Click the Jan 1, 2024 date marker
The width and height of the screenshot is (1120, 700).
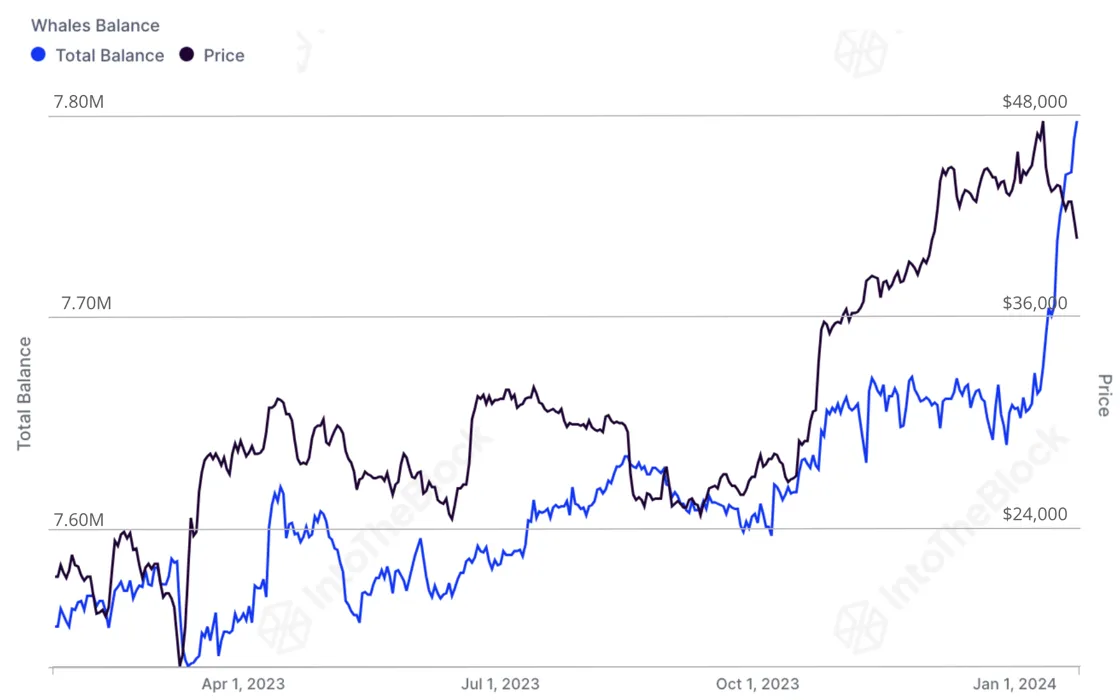point(1015,684)
